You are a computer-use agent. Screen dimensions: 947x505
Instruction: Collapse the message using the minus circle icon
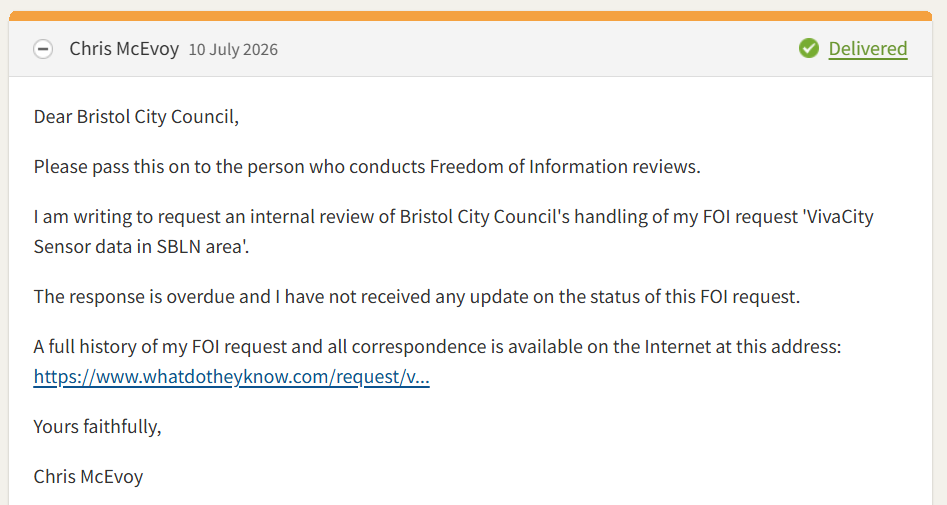coord(43,49)
